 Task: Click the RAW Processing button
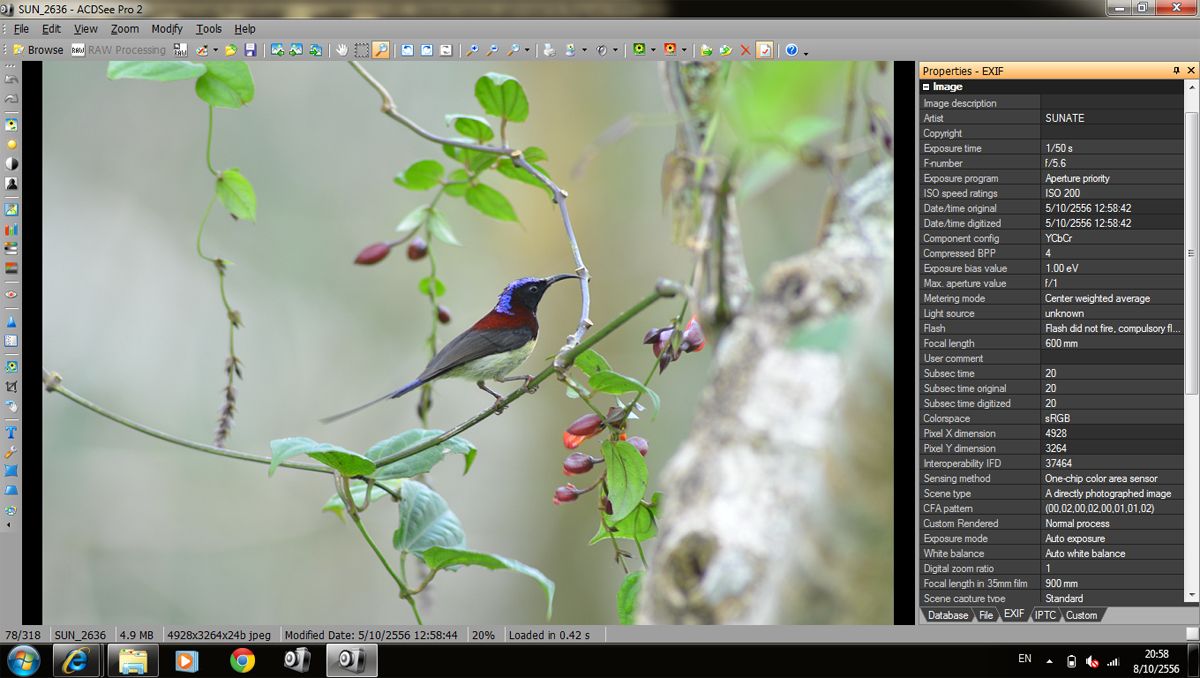[x=118, y=49]
